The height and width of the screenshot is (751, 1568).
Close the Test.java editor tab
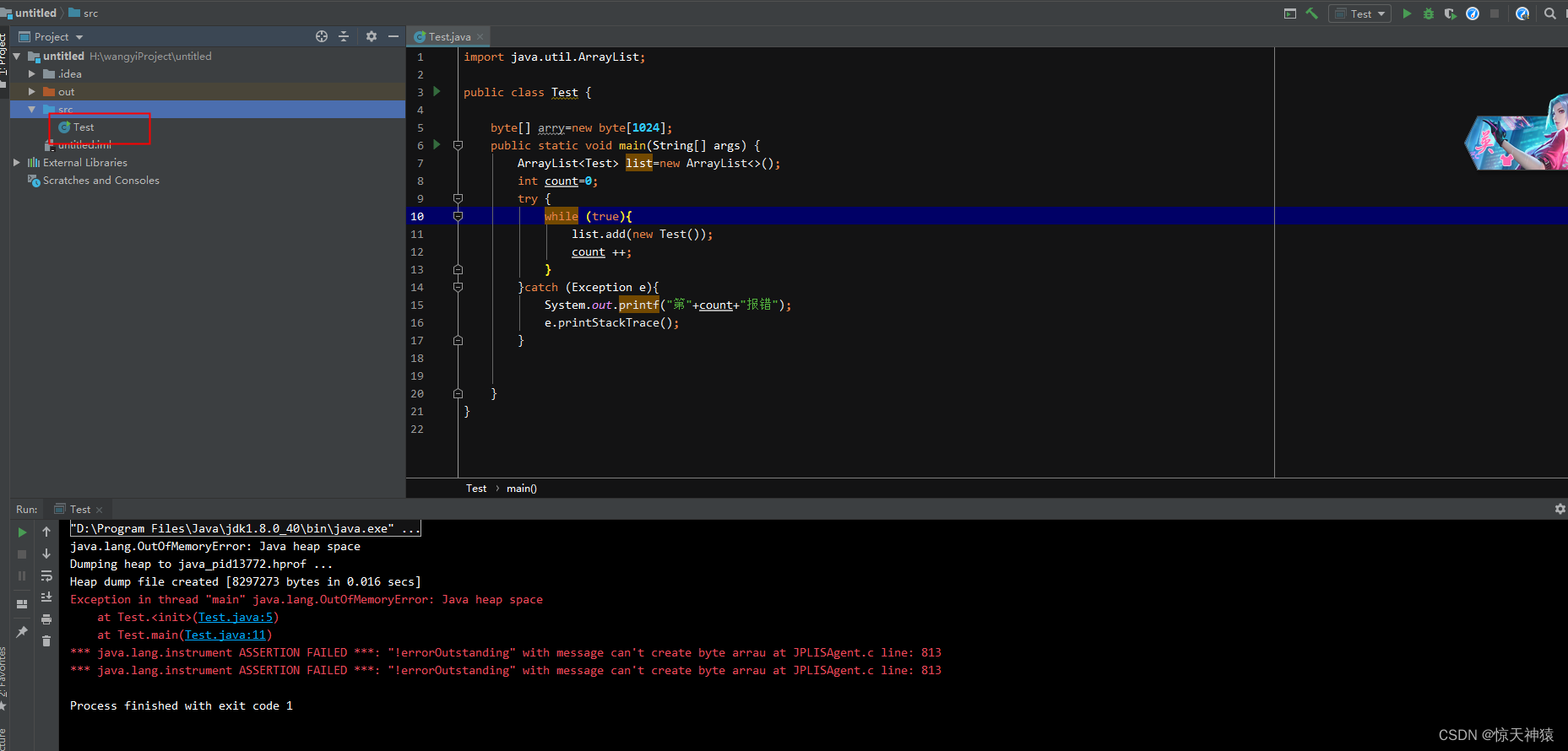pos(480,36)
